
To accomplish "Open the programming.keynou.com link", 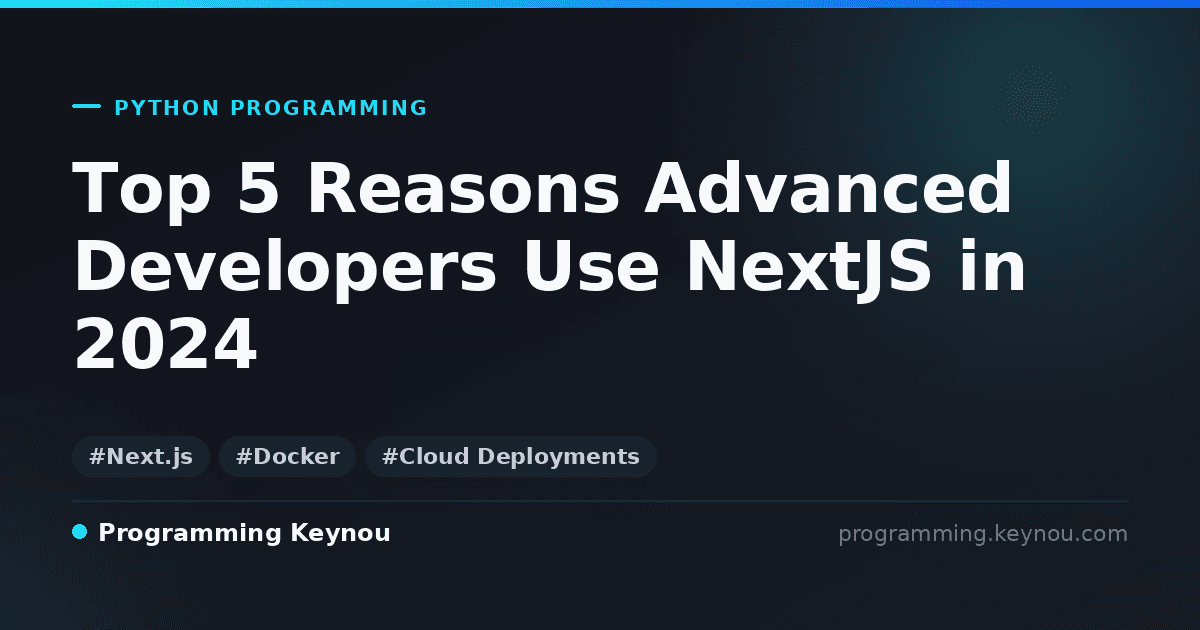I will 983,534.
